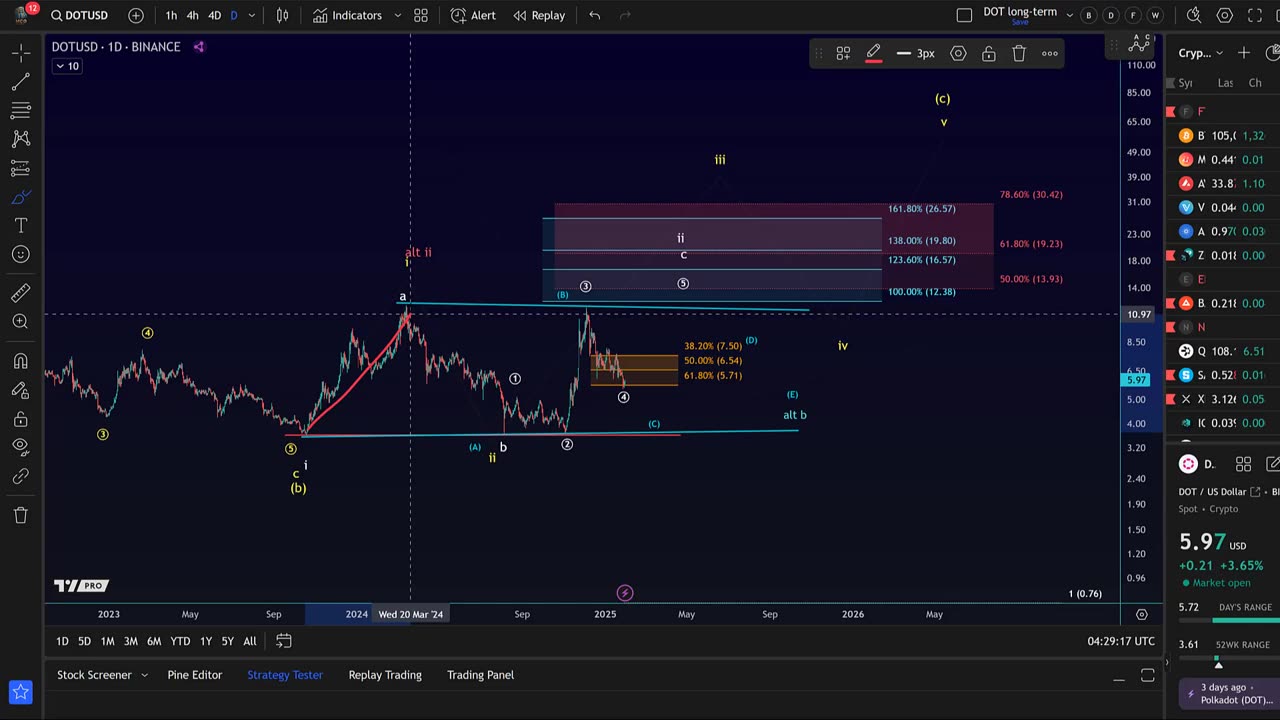Toggle stay in drawing mode
1280x720 pixels.
(x=21, y=390)
